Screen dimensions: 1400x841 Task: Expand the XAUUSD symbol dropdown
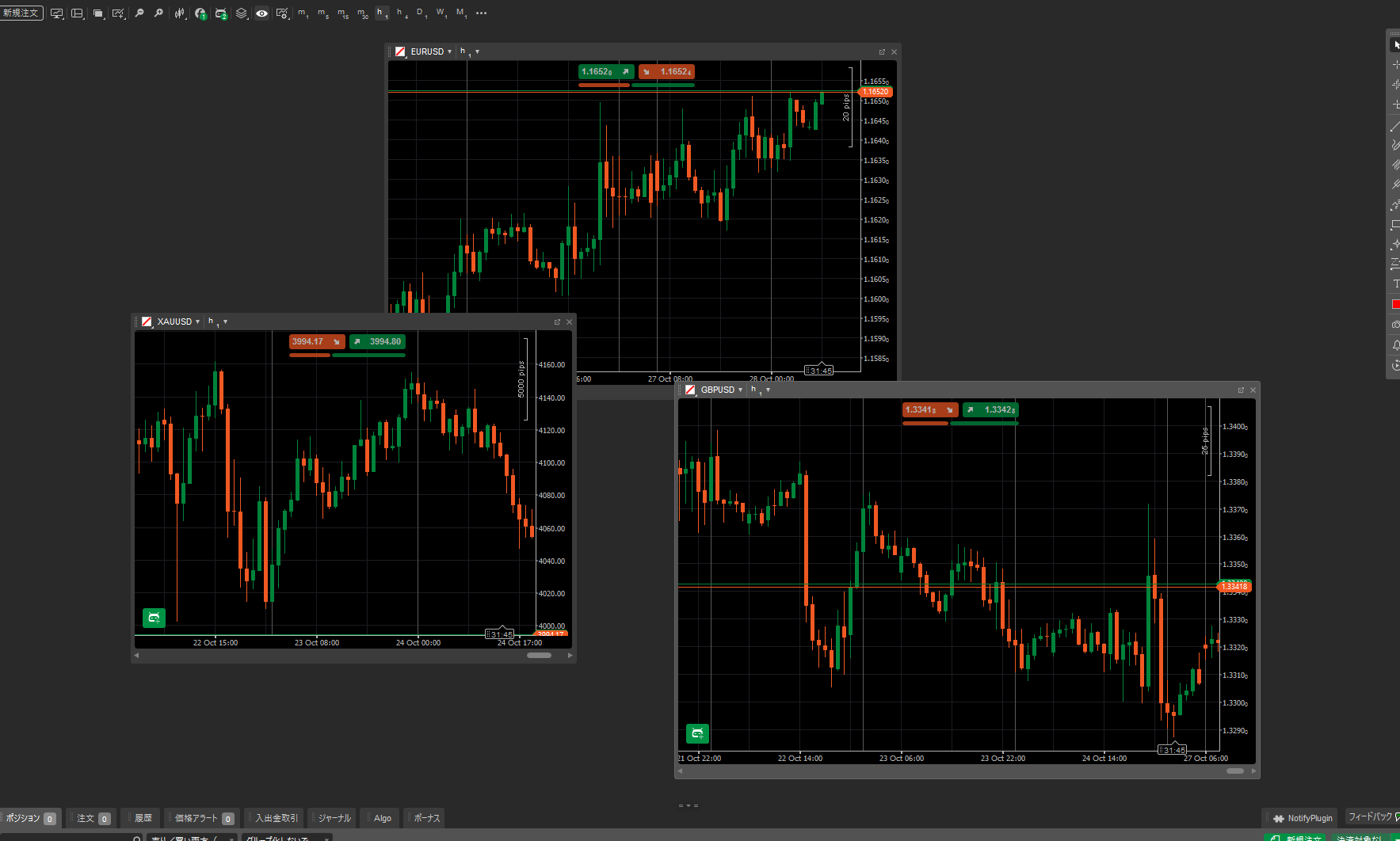[x=197, y=322]
